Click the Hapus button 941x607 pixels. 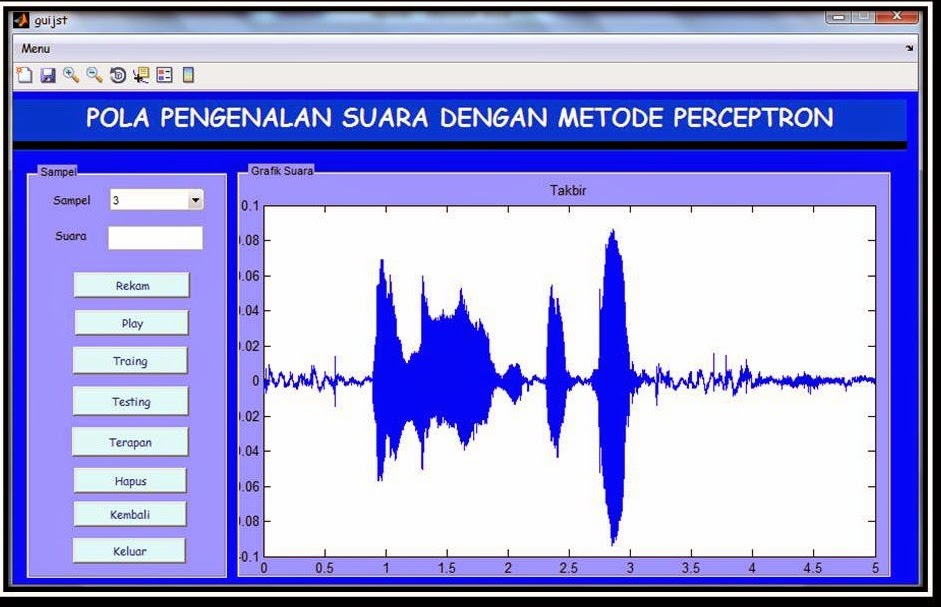[130, 481]
